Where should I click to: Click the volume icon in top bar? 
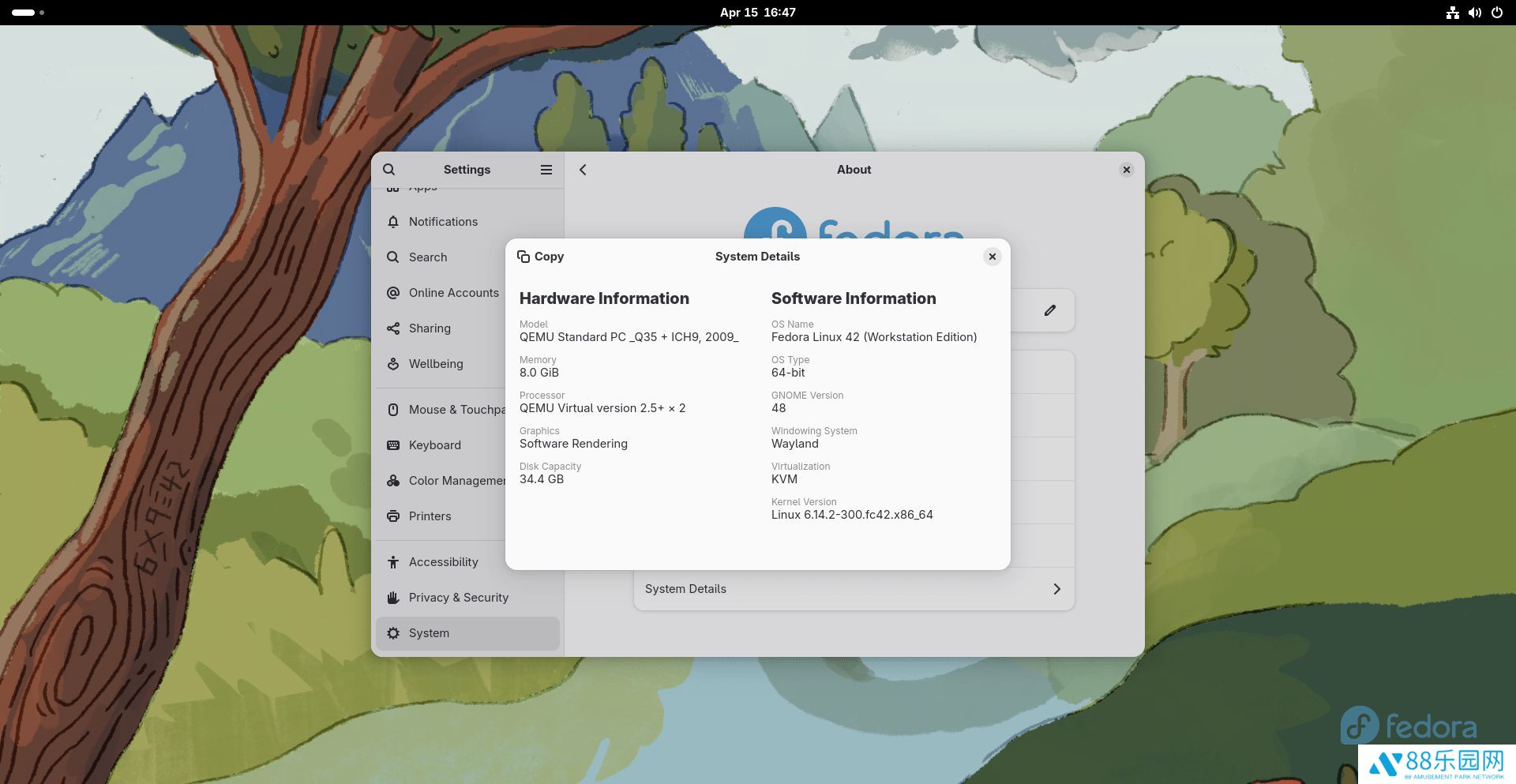1474,13
